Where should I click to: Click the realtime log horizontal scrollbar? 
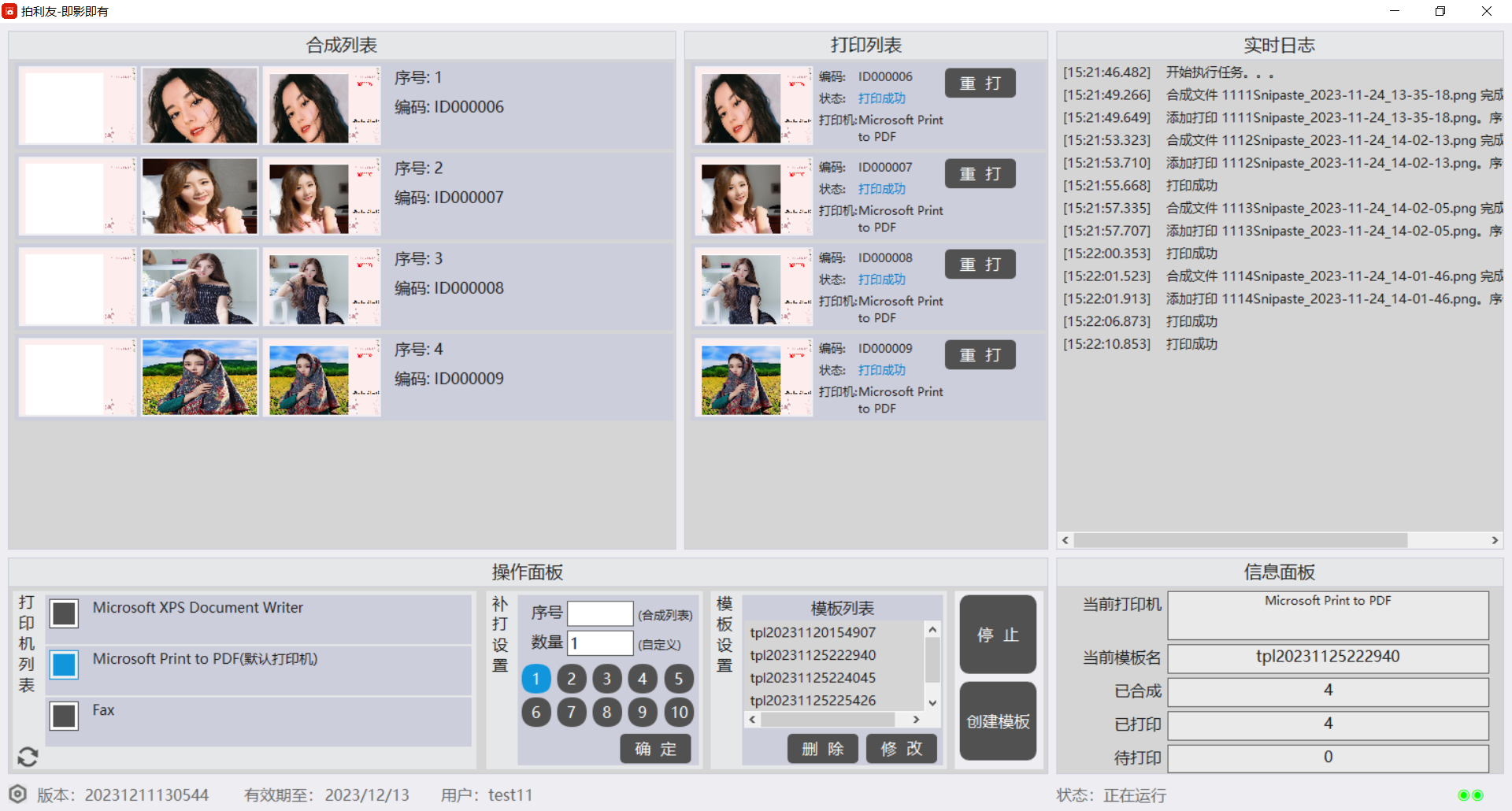(x=1240, y=540)
